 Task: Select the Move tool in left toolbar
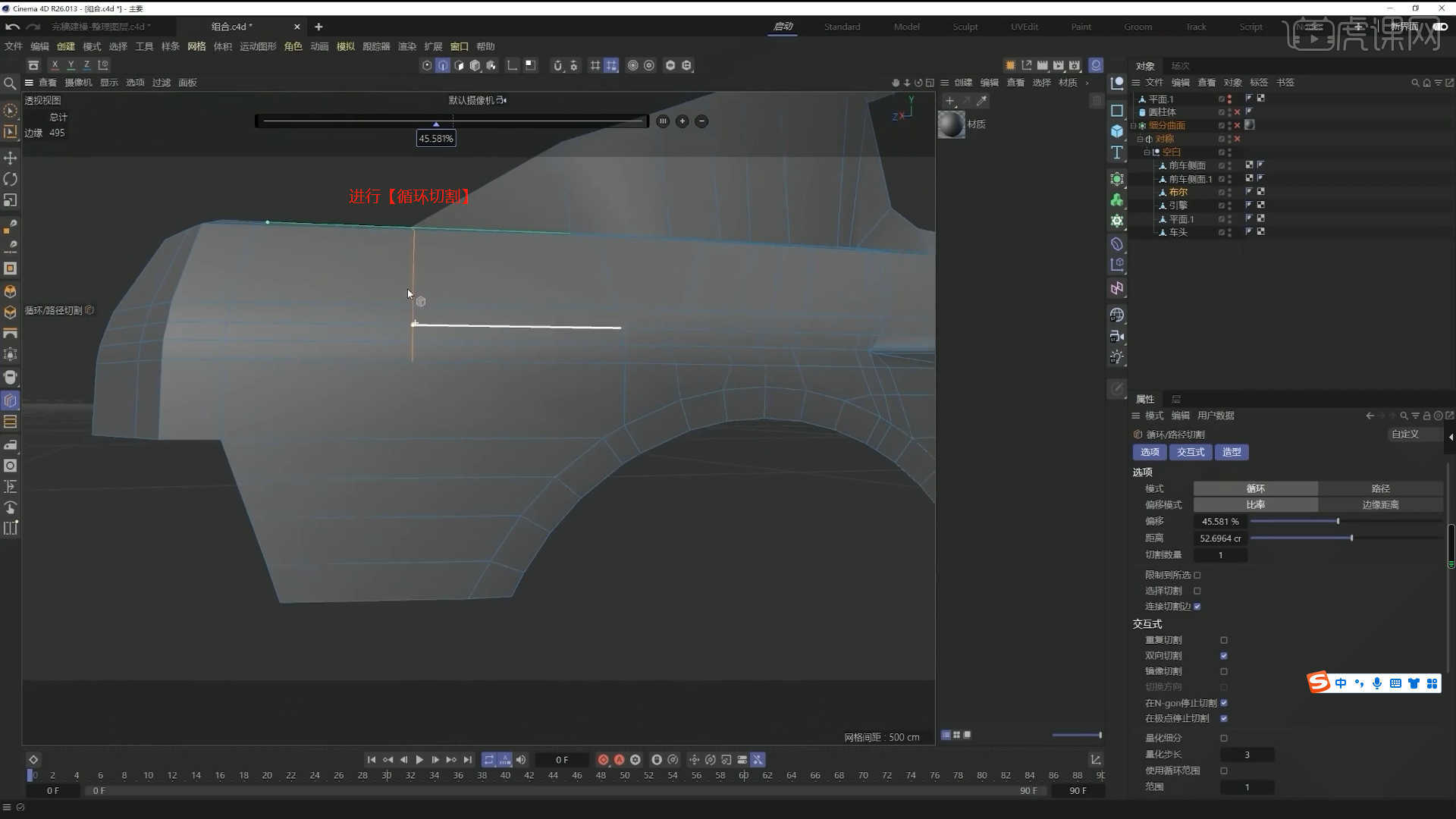(11, 158)
